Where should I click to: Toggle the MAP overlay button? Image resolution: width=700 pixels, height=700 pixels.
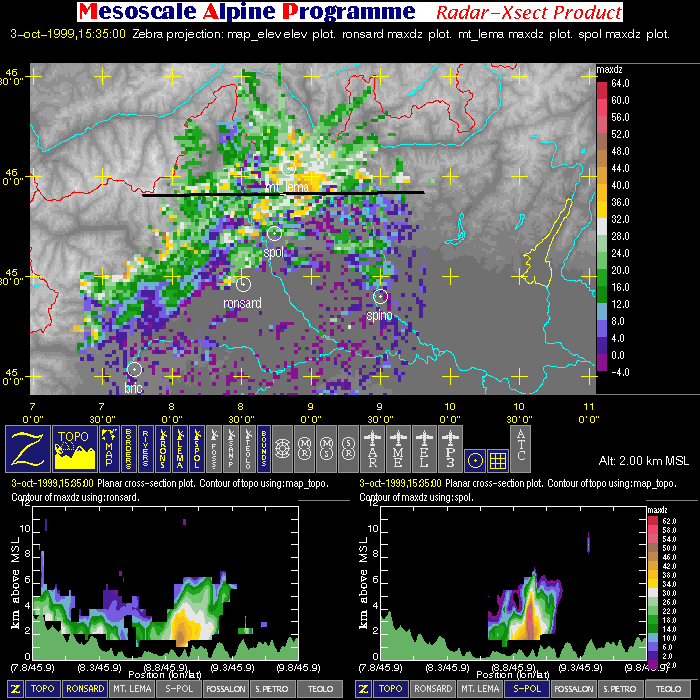point(107,448)
